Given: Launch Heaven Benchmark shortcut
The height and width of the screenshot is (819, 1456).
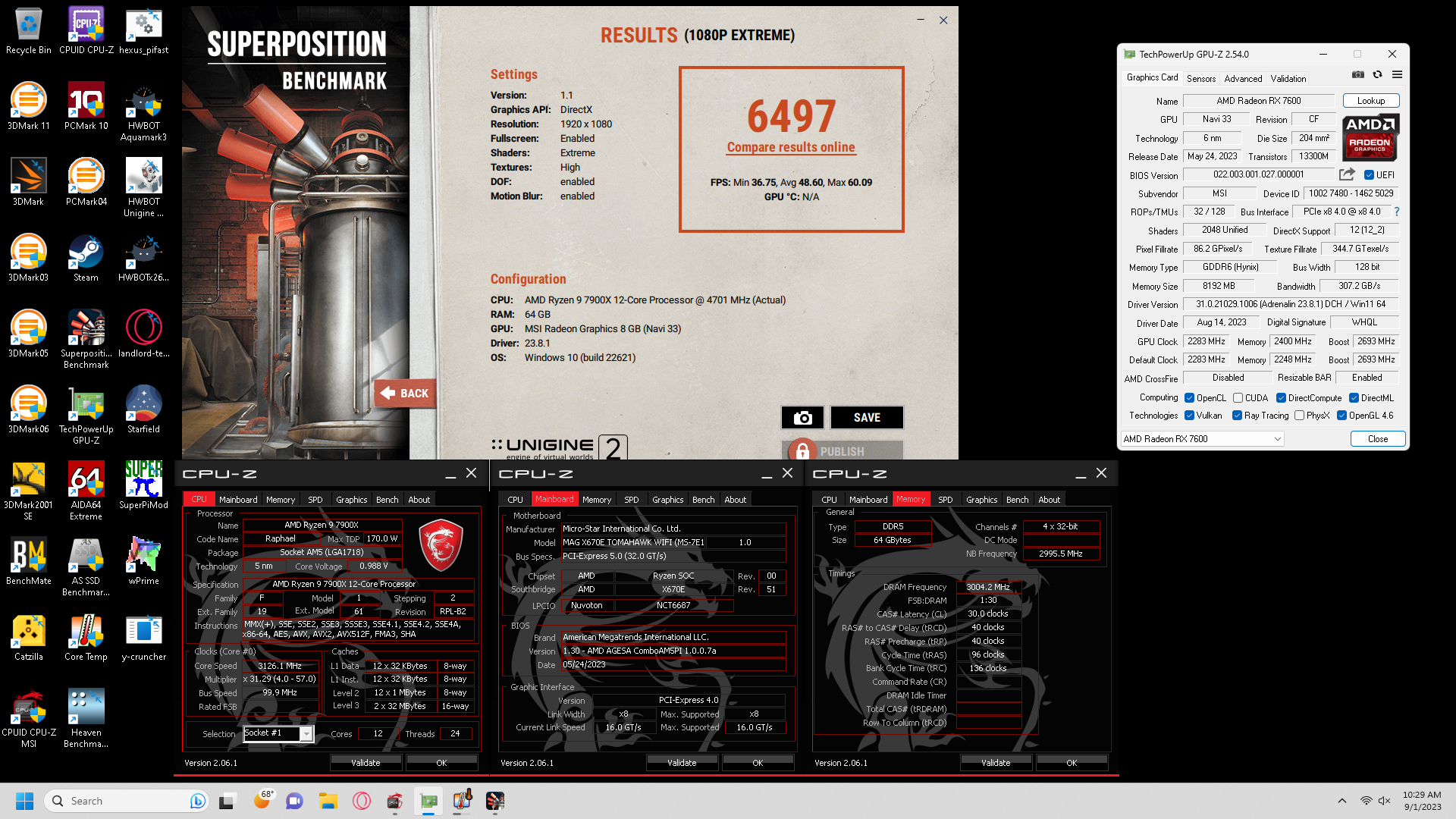Looking at the screenshot, I should (x=86, y=720).
